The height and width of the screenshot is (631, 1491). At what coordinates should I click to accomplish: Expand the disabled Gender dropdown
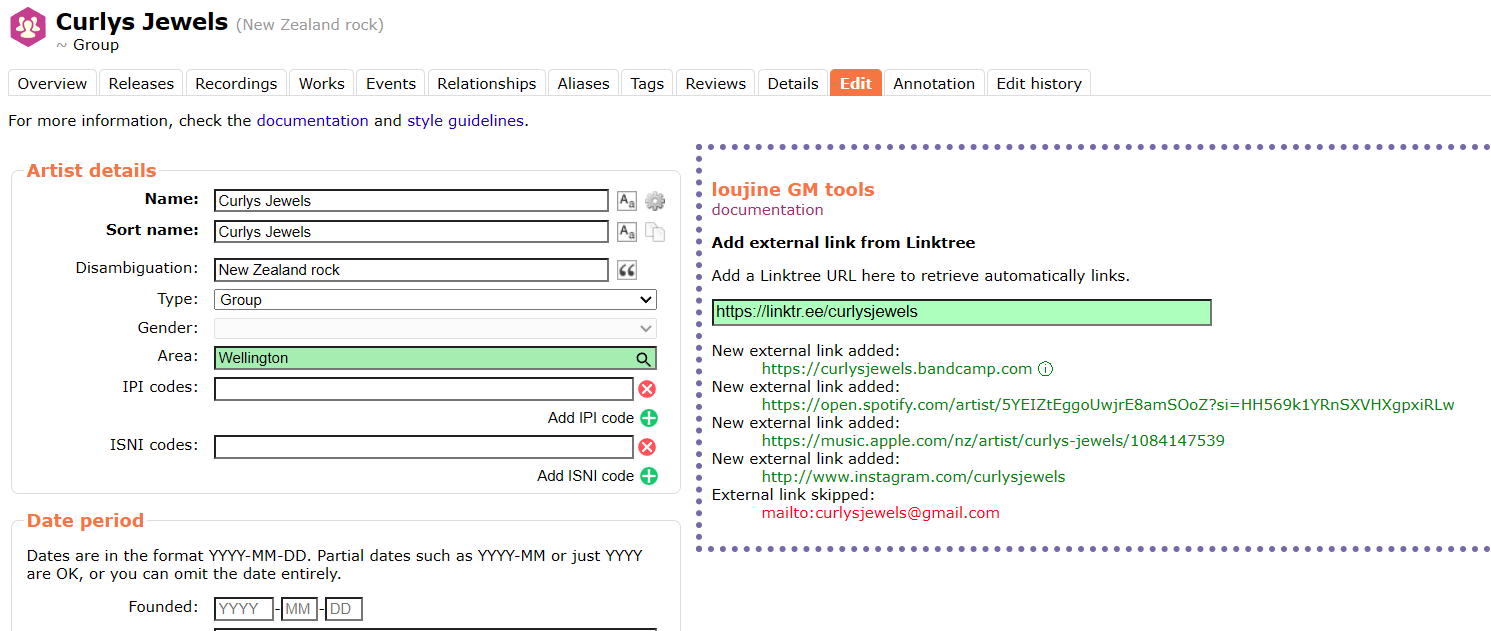435,328
